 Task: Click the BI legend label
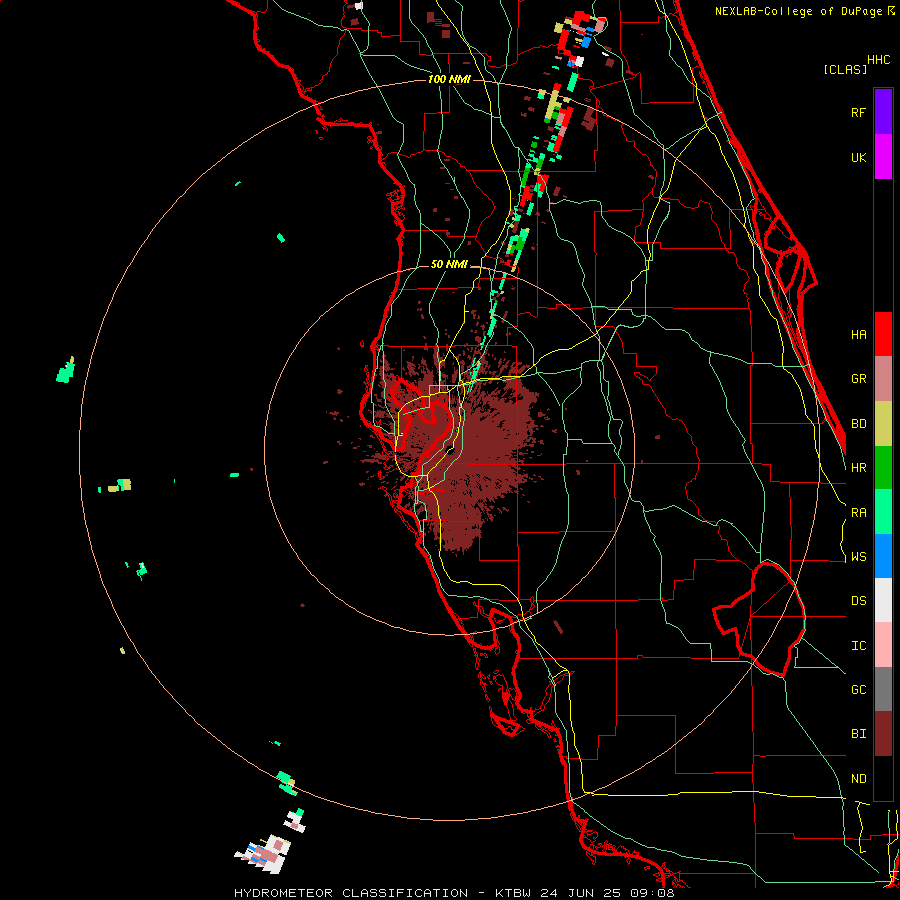pyautogui.click(x=858, y=734)
